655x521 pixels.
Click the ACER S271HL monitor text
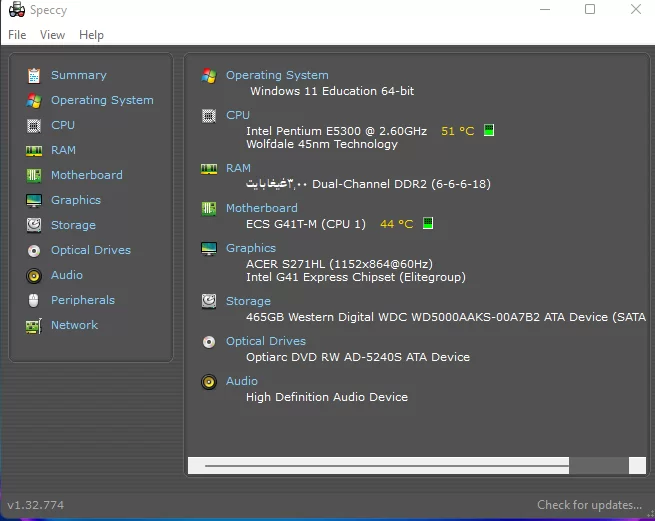pos(340,264)
